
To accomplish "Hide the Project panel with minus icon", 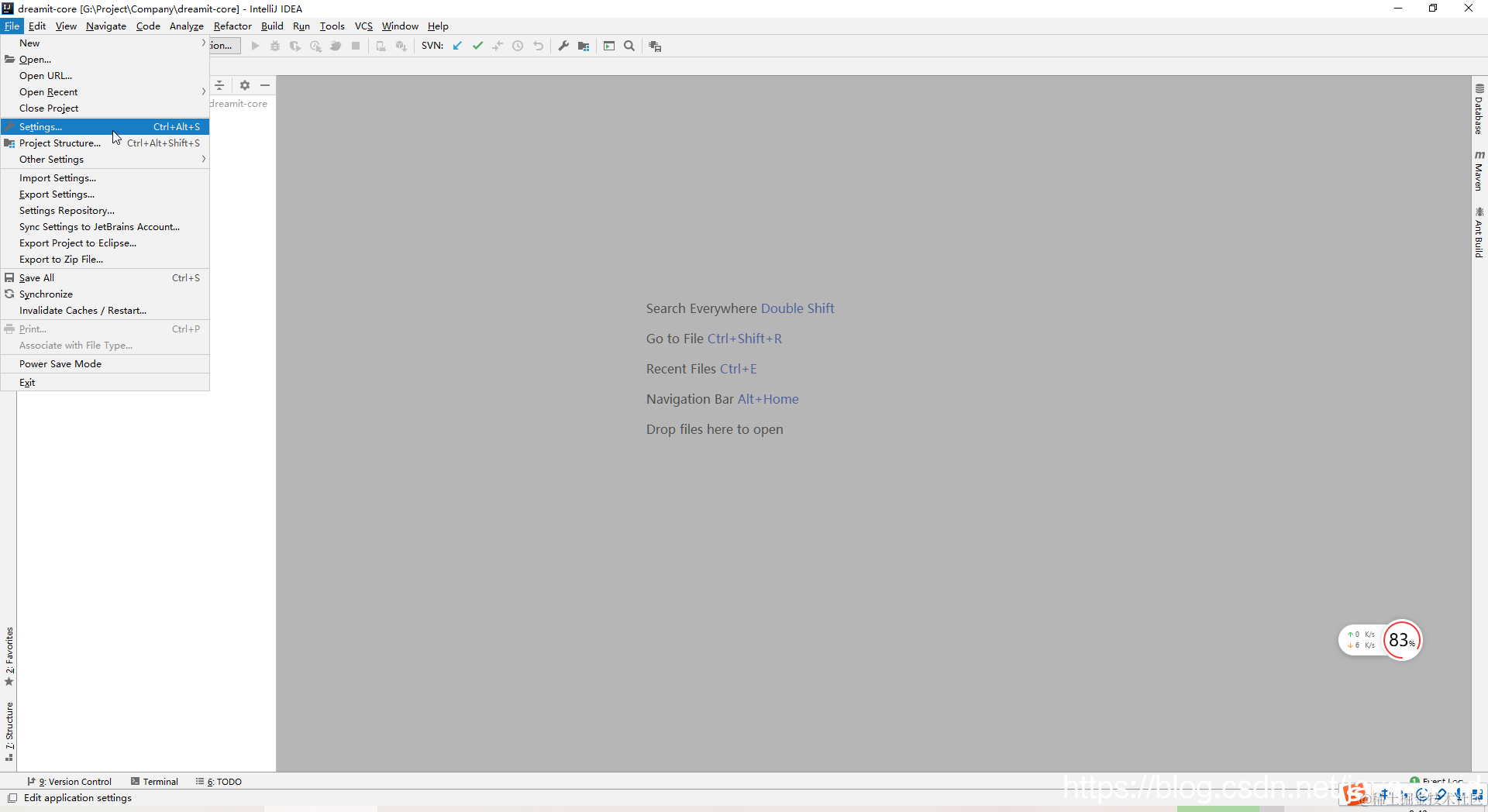I will coord(265,85).
